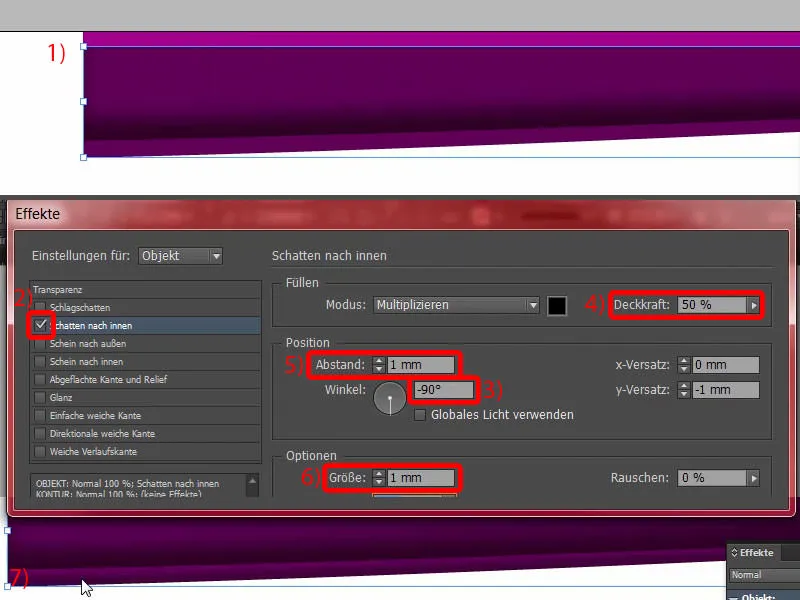800x600 pixels.
Task: Click the Größe 1 mm field
Action: pos(421,478)
